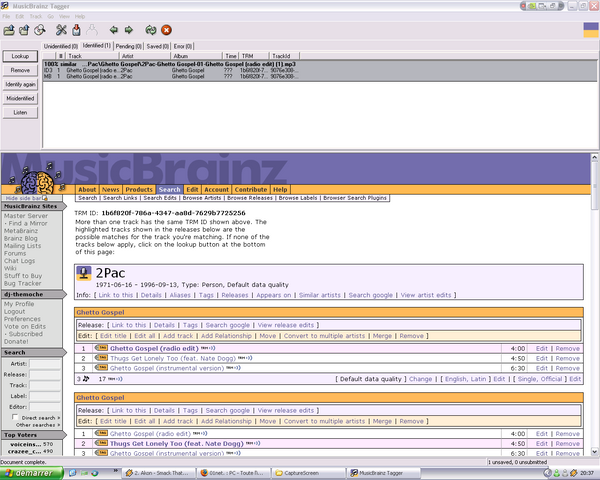Click the Listen button
Viewport: 600px width, 480px height.
20,113
